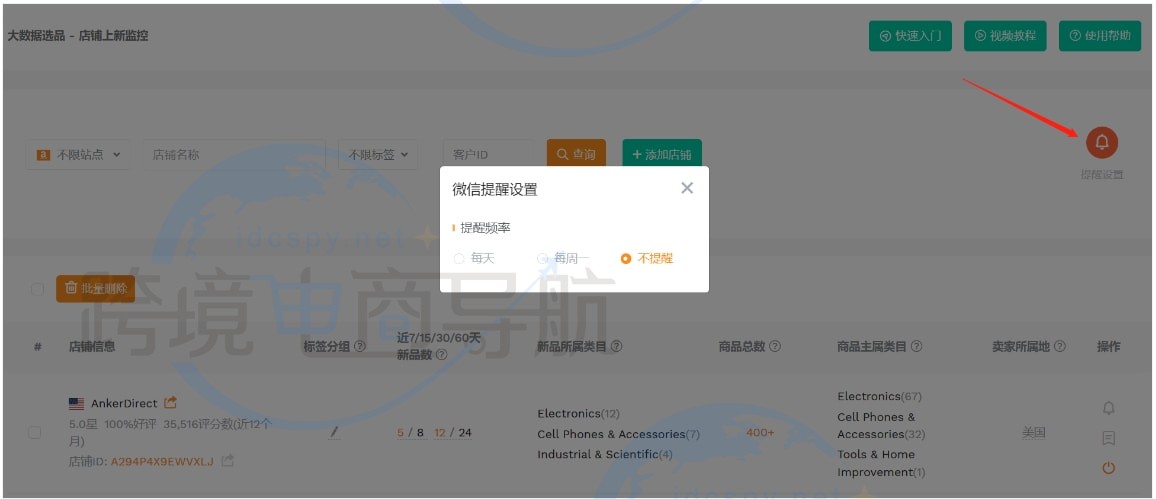Click Tools & Home Improvement(1) category
The width and height of the screenshot is (1156, 499).
tap(881, 464)
